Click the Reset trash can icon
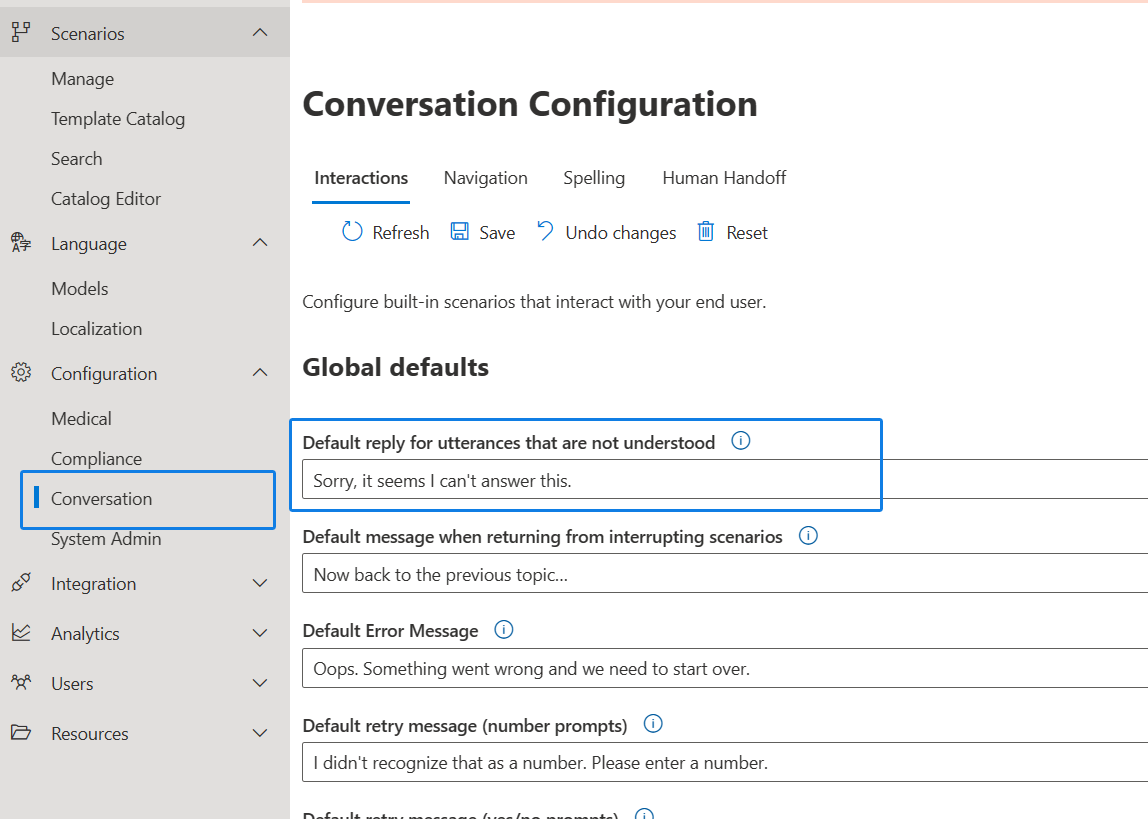This screenshot has width=1148, height=819. (x=706, y=232)
